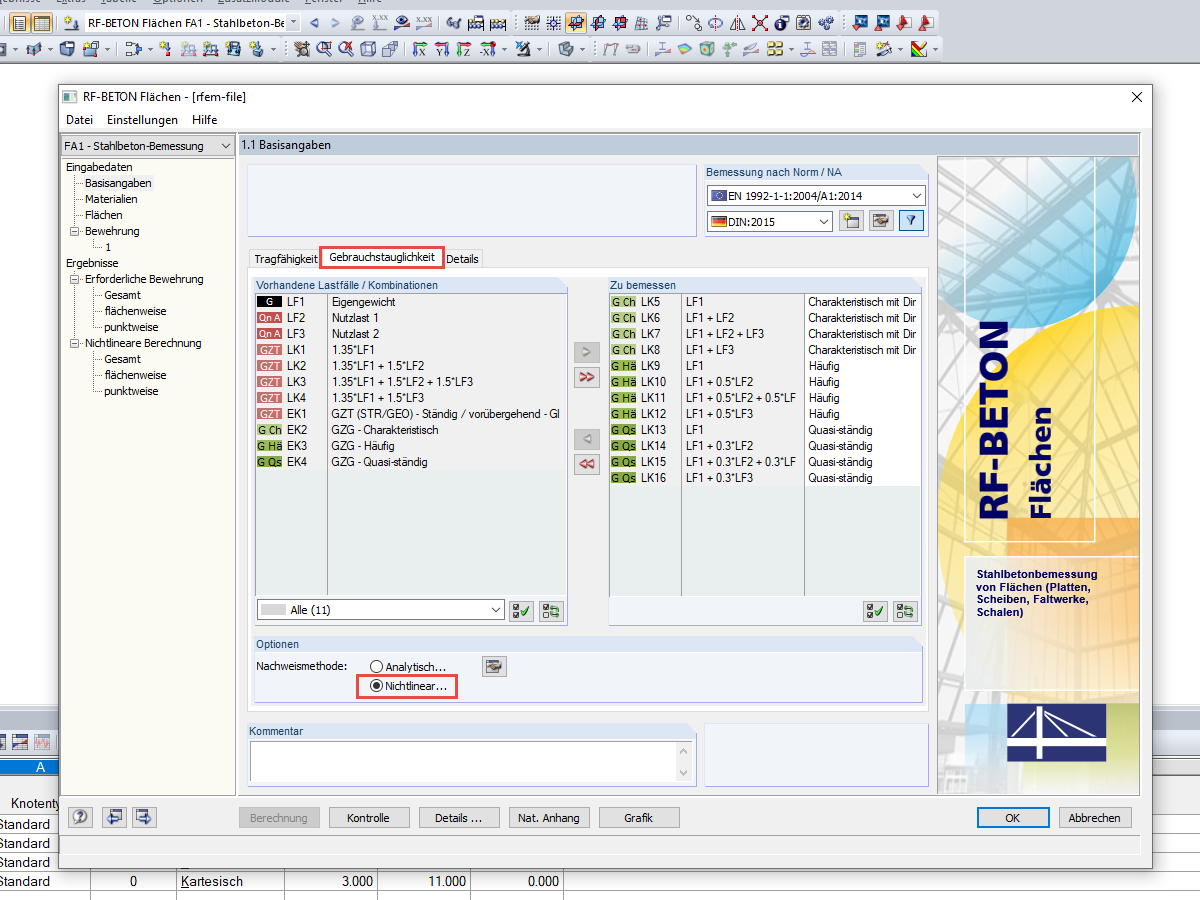Viewport: 1200px width, 900px height.
Task: Open nonlinear settings via the hand icon
Action: pyautogui.click(x=494, y=666)
